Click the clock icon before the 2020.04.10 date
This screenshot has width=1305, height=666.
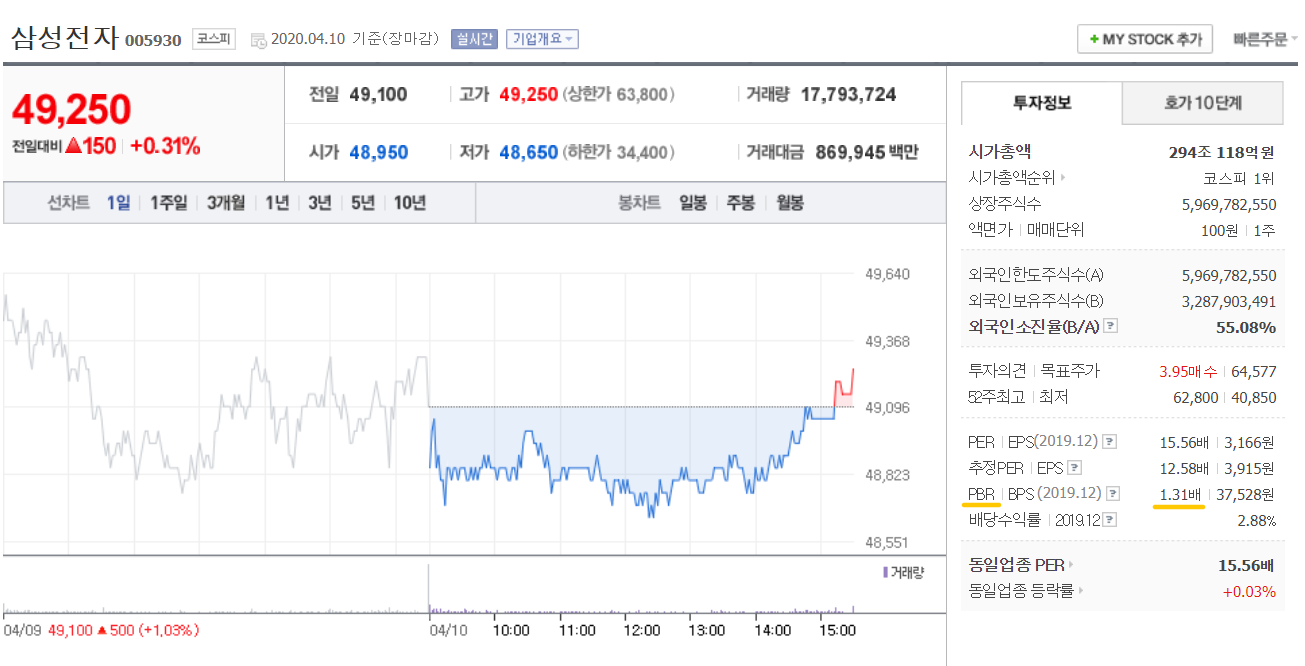point(259,40)
